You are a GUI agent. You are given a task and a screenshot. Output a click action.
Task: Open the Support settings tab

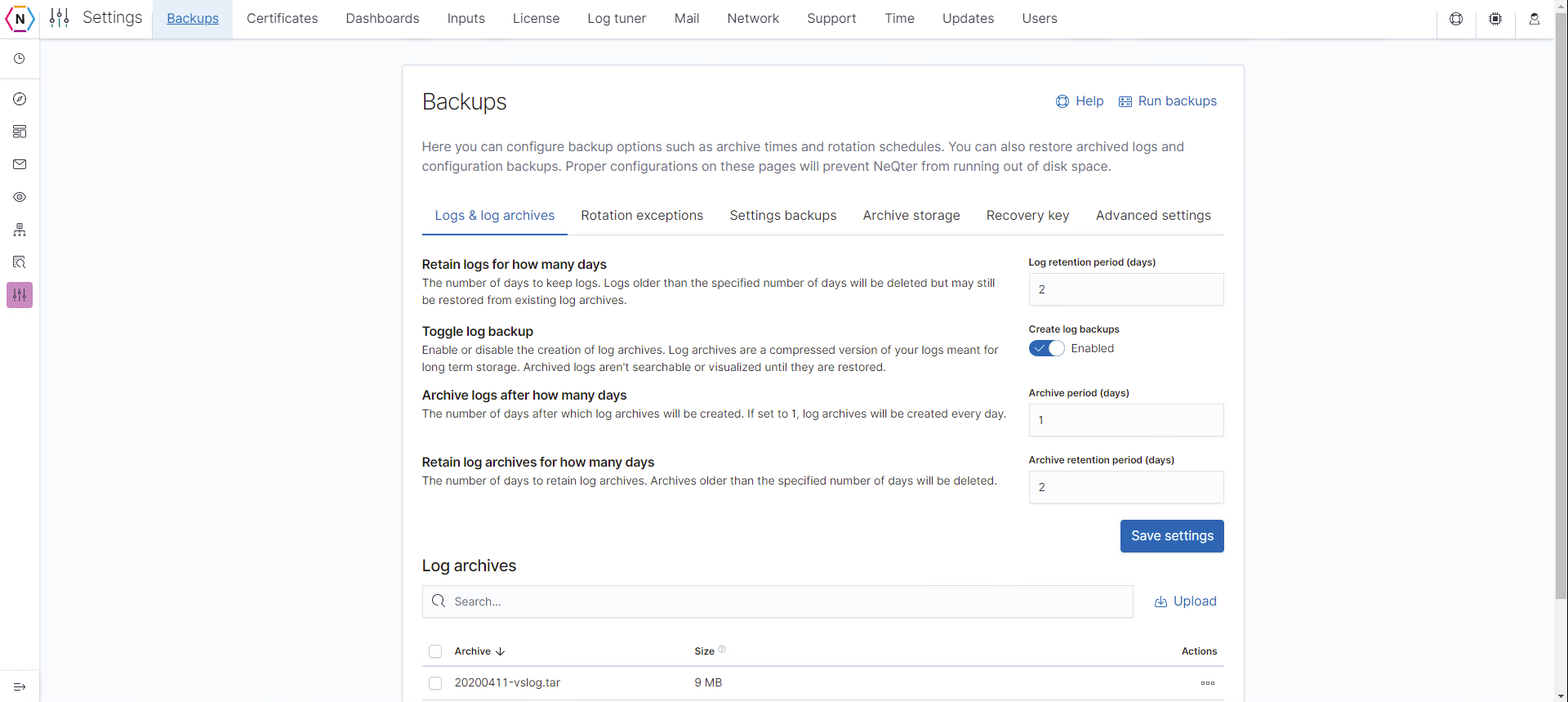click(831, 18)
